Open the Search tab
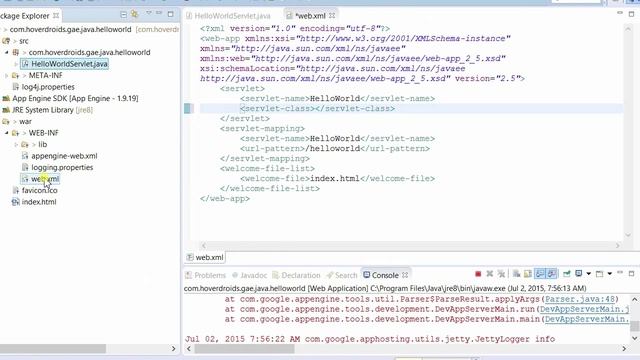This screenshot has height=360, width=640. coord(342,275)
